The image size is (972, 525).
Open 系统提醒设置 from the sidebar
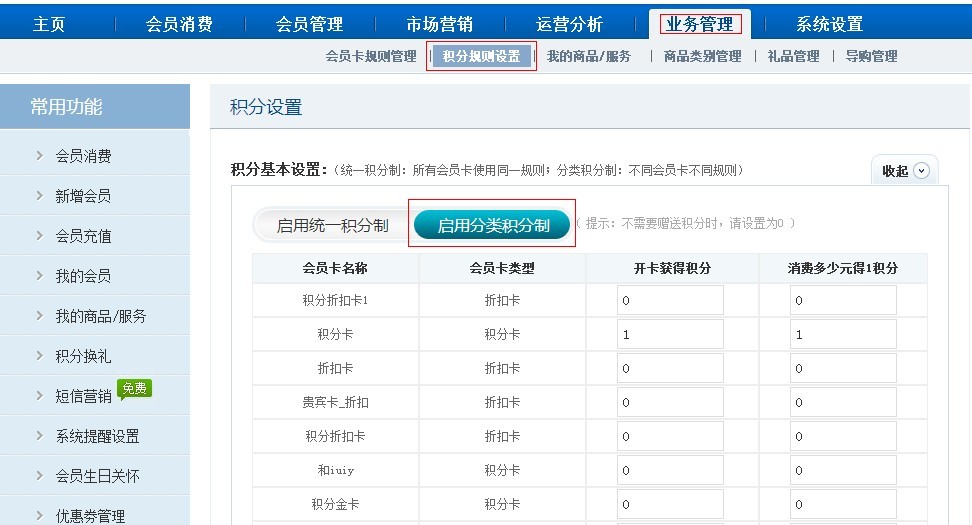[97, 436]
